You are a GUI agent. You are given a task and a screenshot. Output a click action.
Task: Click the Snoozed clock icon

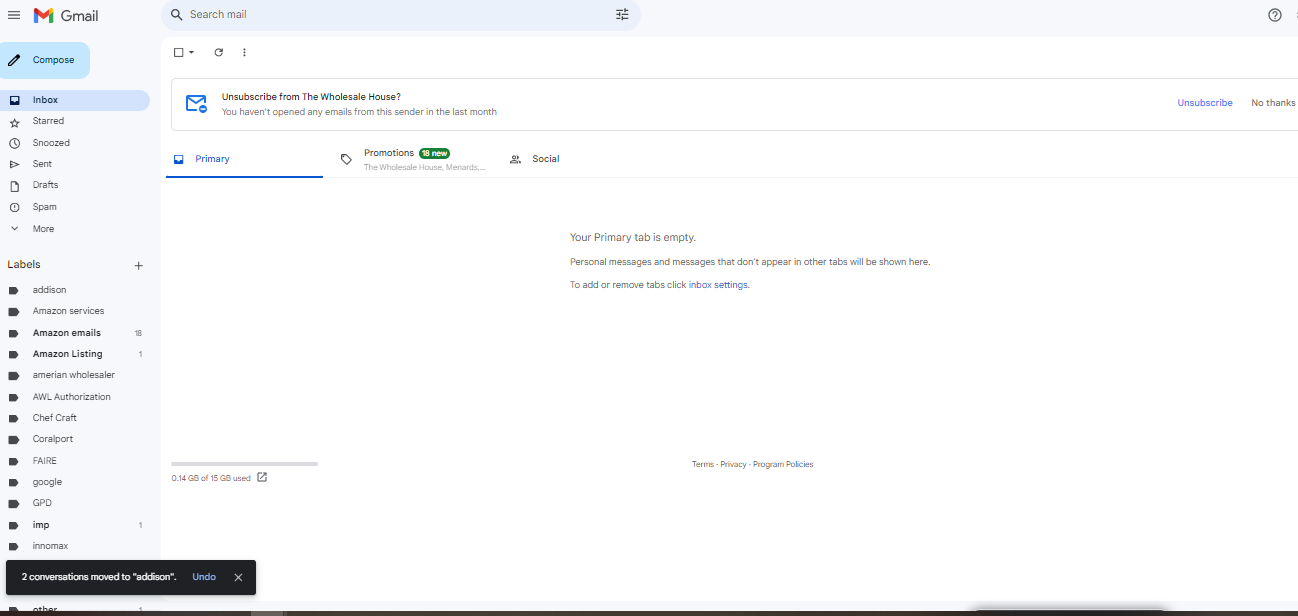pyautogui.click(x=14, y=143)
